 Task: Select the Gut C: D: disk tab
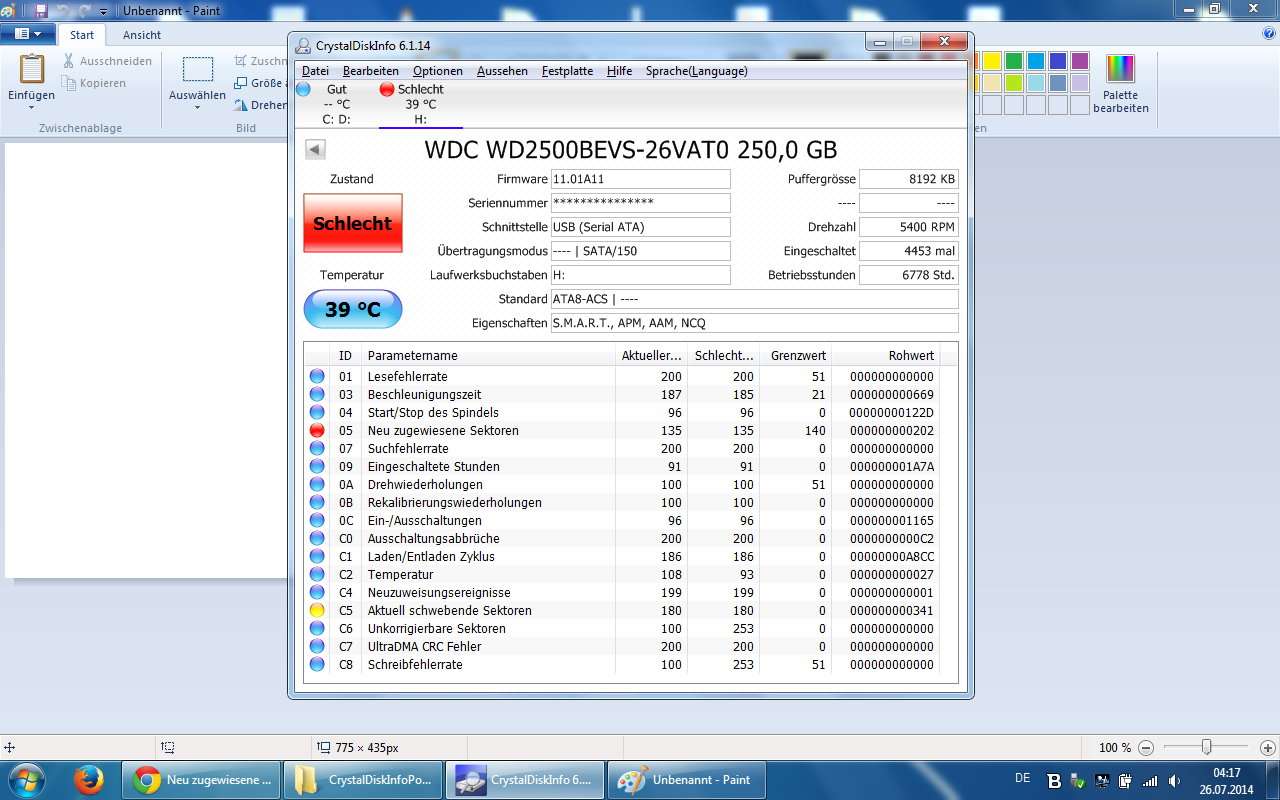tap(335, 104)
